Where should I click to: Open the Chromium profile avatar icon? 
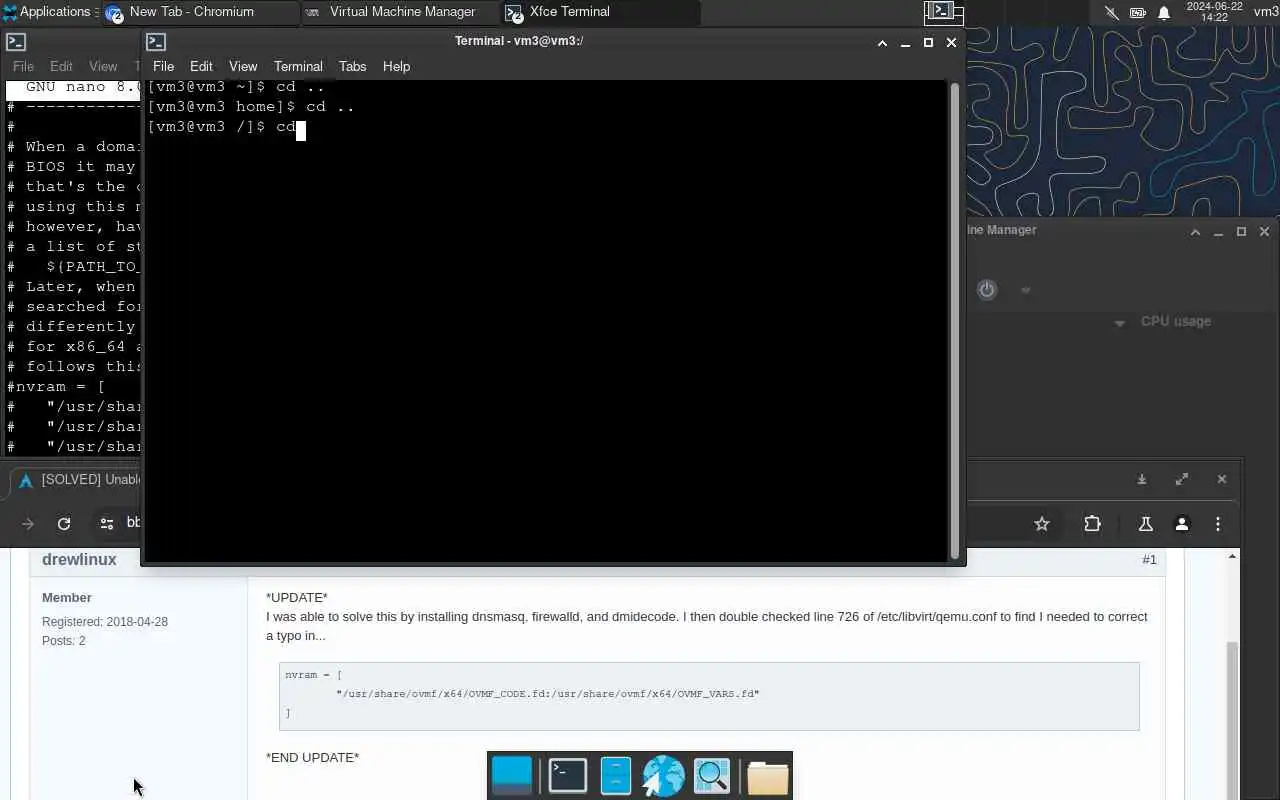tap(1182, 524)
